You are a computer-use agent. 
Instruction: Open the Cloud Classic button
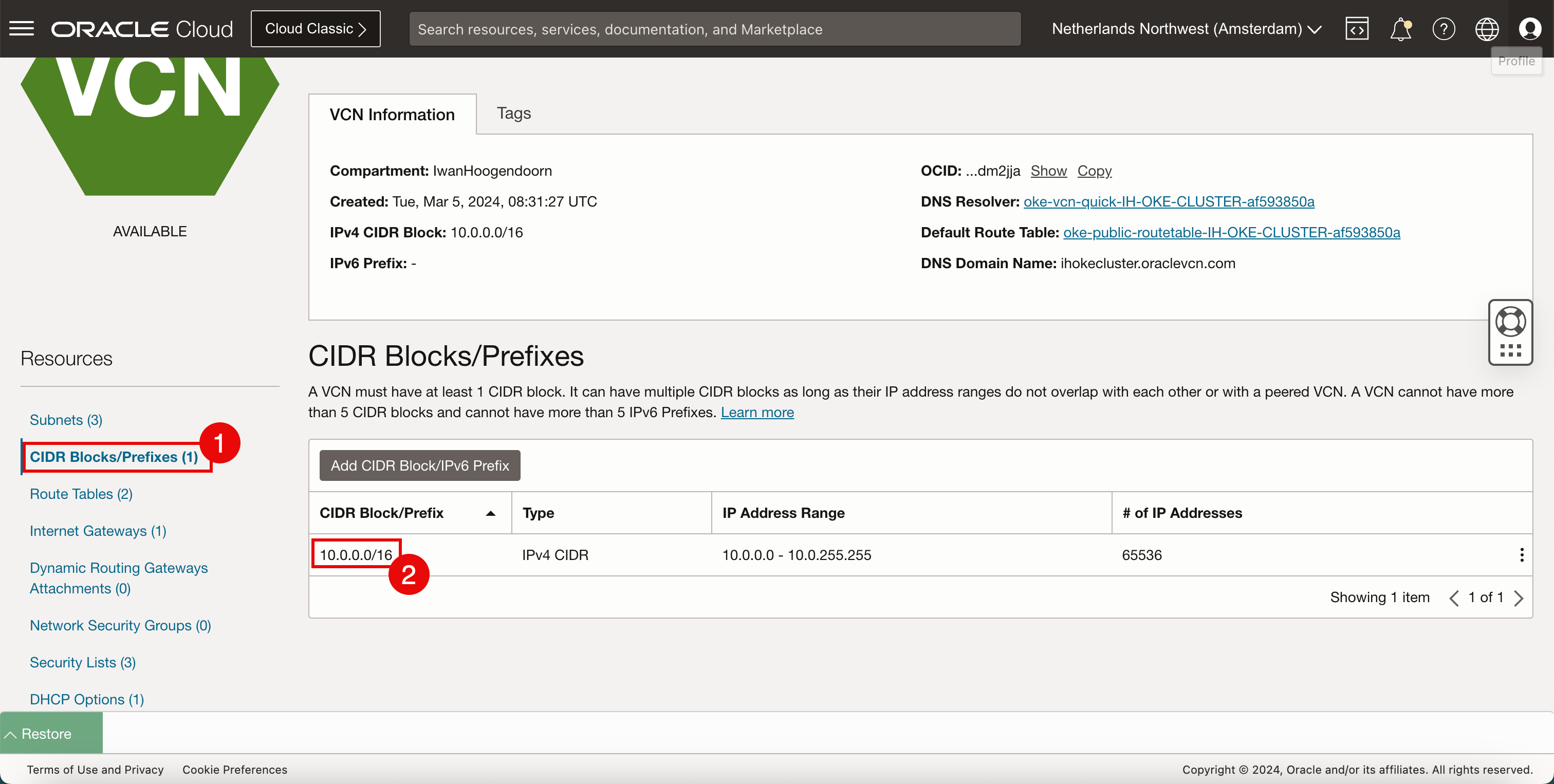316,28
